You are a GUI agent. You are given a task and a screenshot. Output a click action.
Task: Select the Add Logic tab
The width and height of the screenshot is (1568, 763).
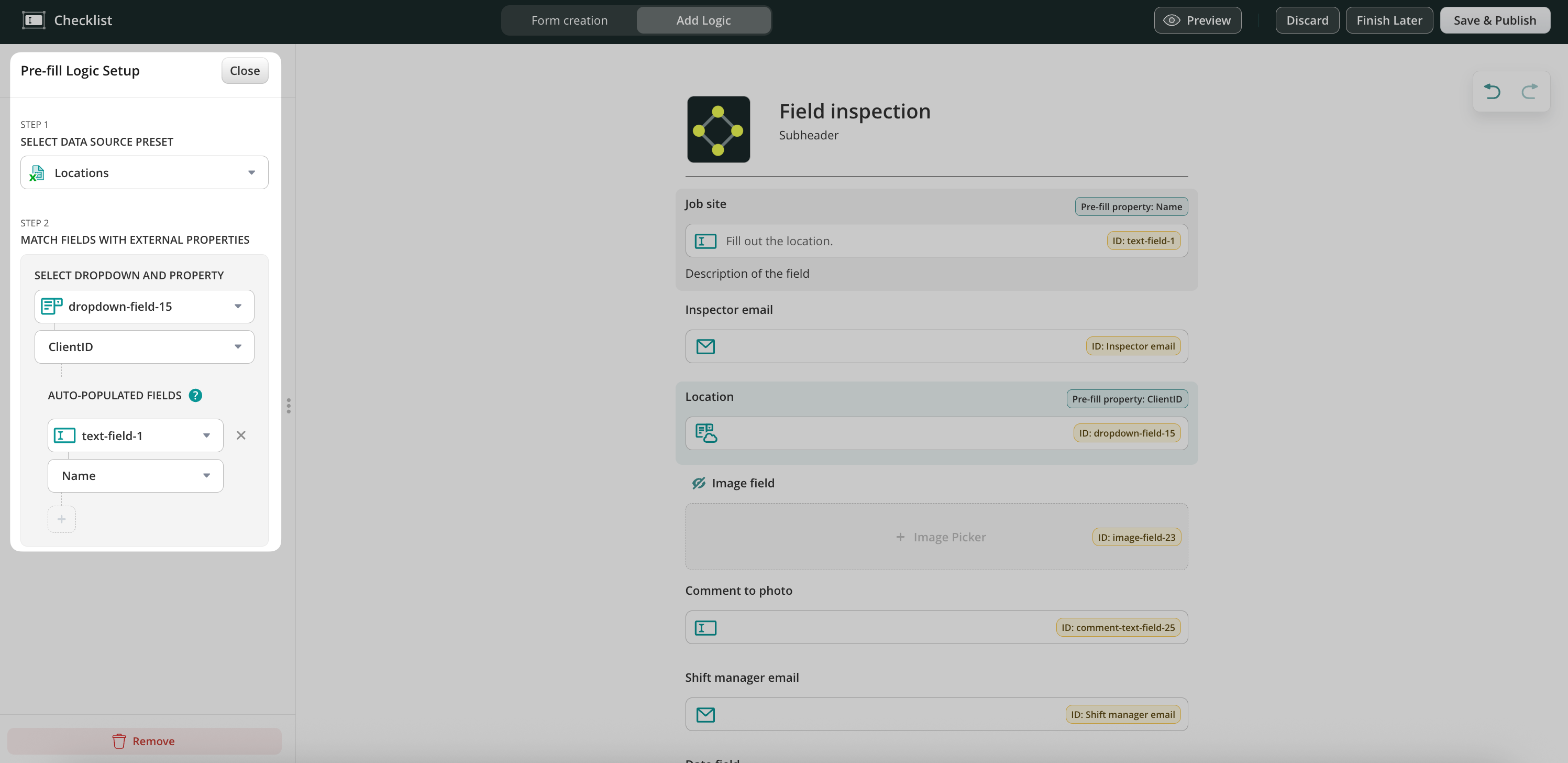click(703, 20)
